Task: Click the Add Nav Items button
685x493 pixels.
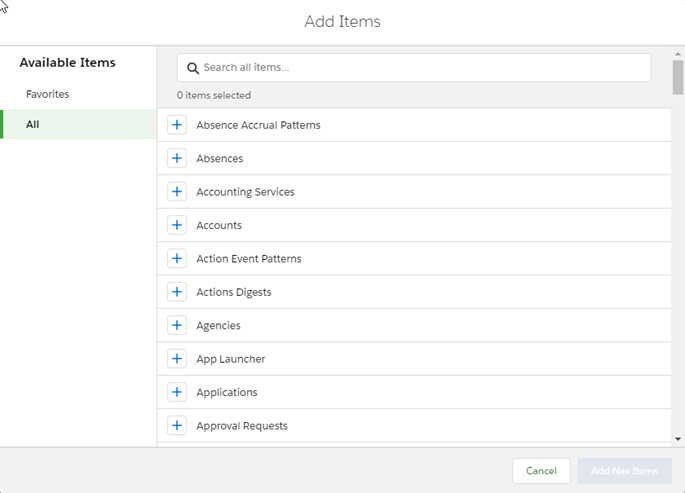Action: [624, 471]
